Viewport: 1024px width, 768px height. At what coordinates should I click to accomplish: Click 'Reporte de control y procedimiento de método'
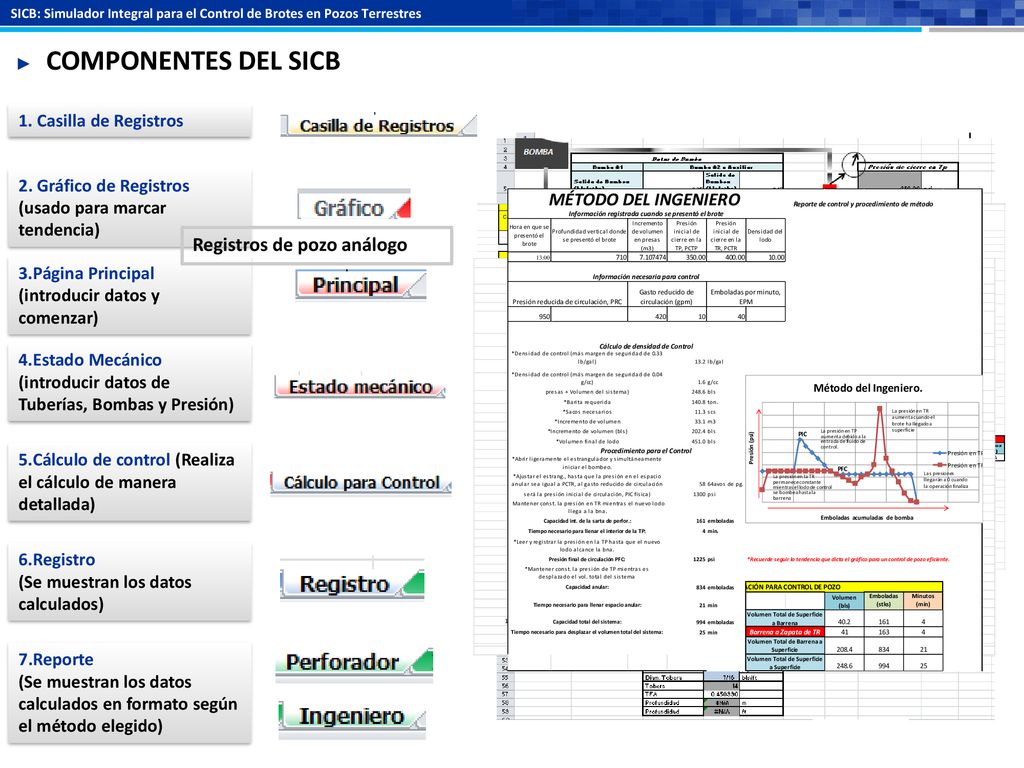point(863,204)
